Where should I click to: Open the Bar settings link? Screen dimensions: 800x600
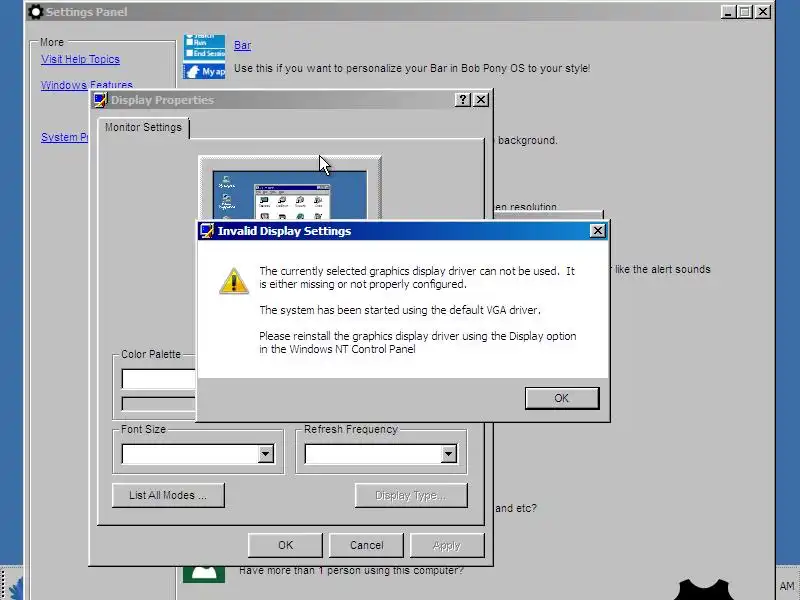pos(242,45)
